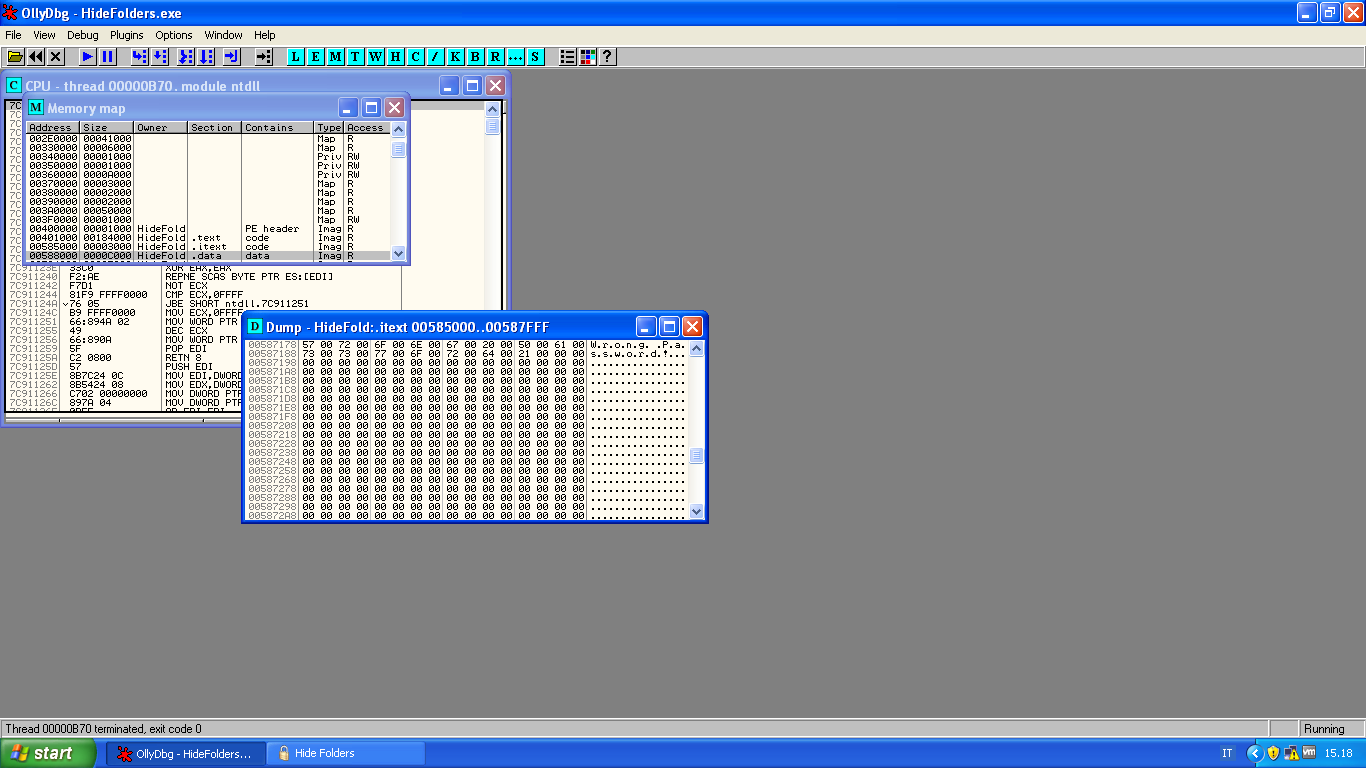Open the Window menu

223,35
